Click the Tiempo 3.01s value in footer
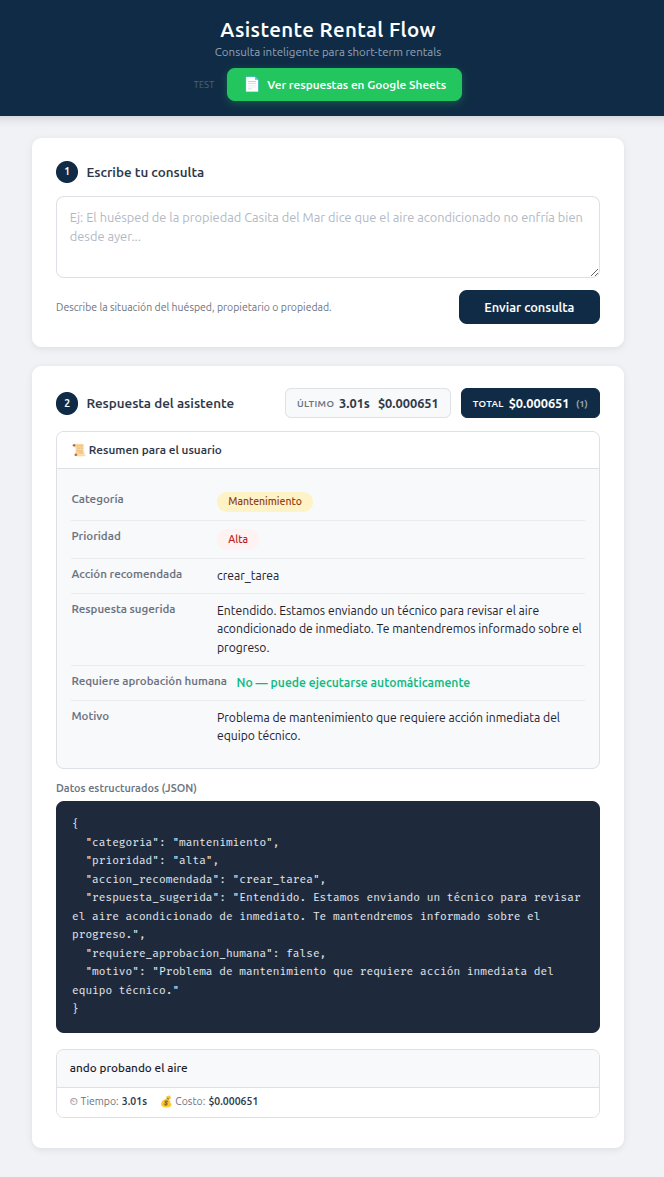 point(134,1101)
